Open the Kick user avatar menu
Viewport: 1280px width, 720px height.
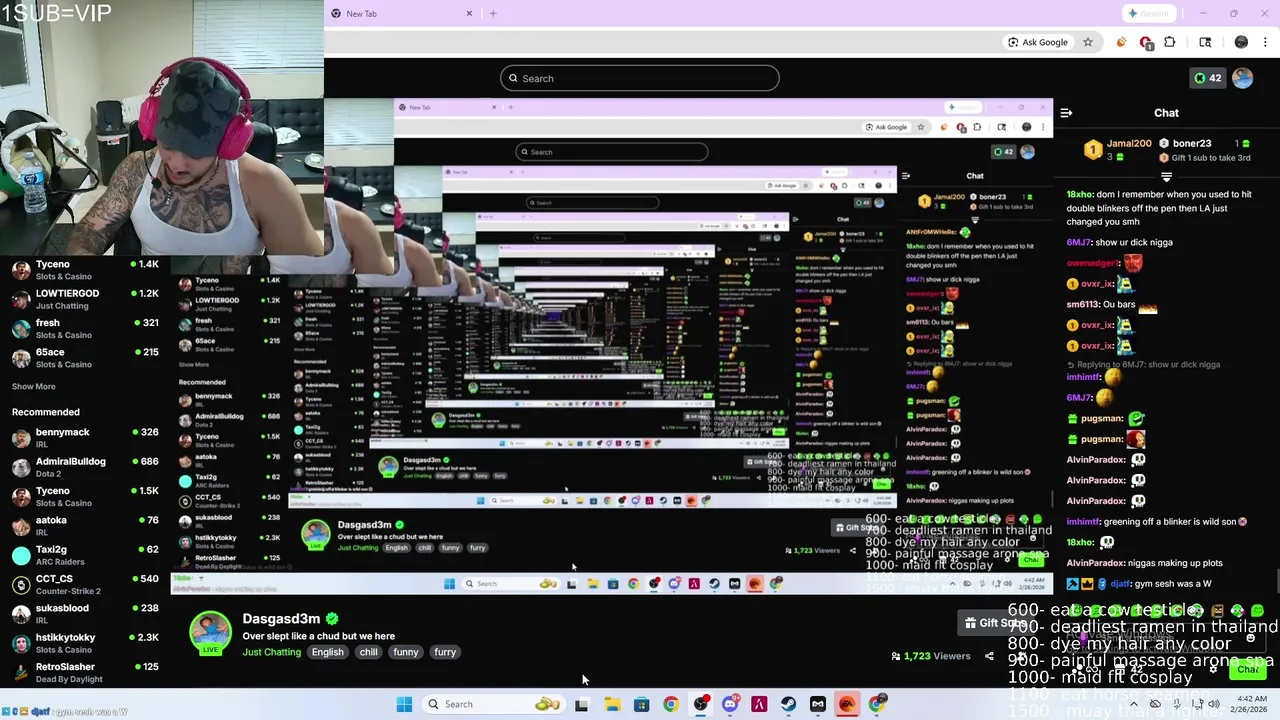pyautogui.click(x=1243, y=78)
